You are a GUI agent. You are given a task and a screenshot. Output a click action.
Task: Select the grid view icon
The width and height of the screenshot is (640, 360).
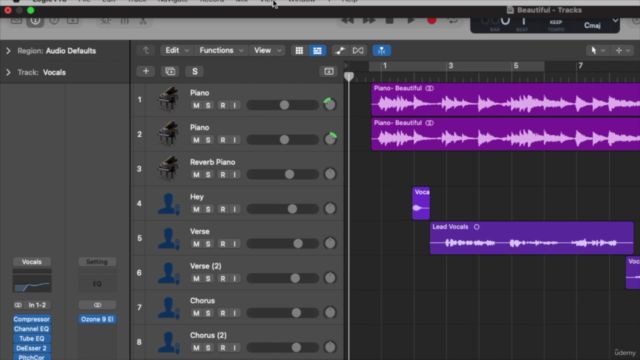point(299,51)
